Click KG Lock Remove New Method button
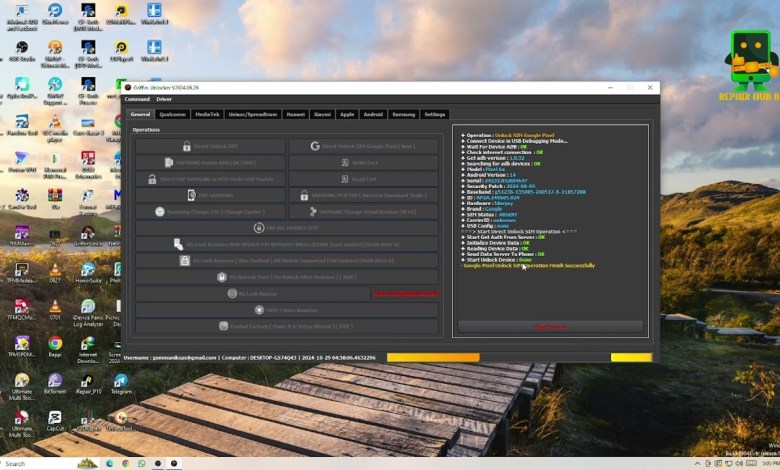 pos(287,261)
